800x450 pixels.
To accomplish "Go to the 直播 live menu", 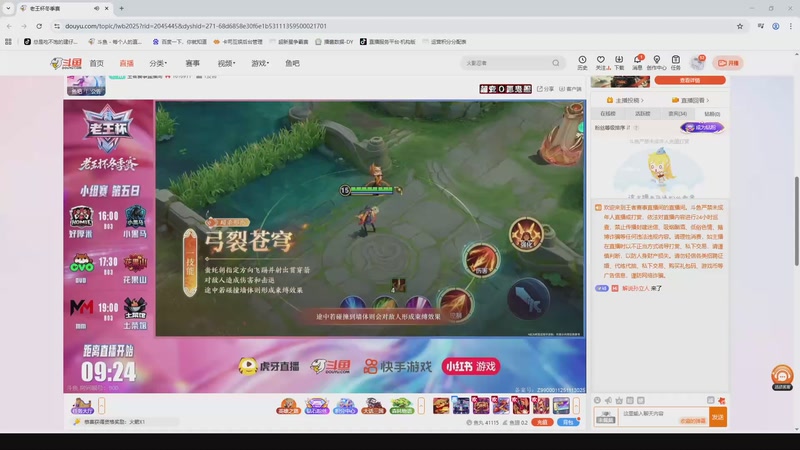I will 127,63.
